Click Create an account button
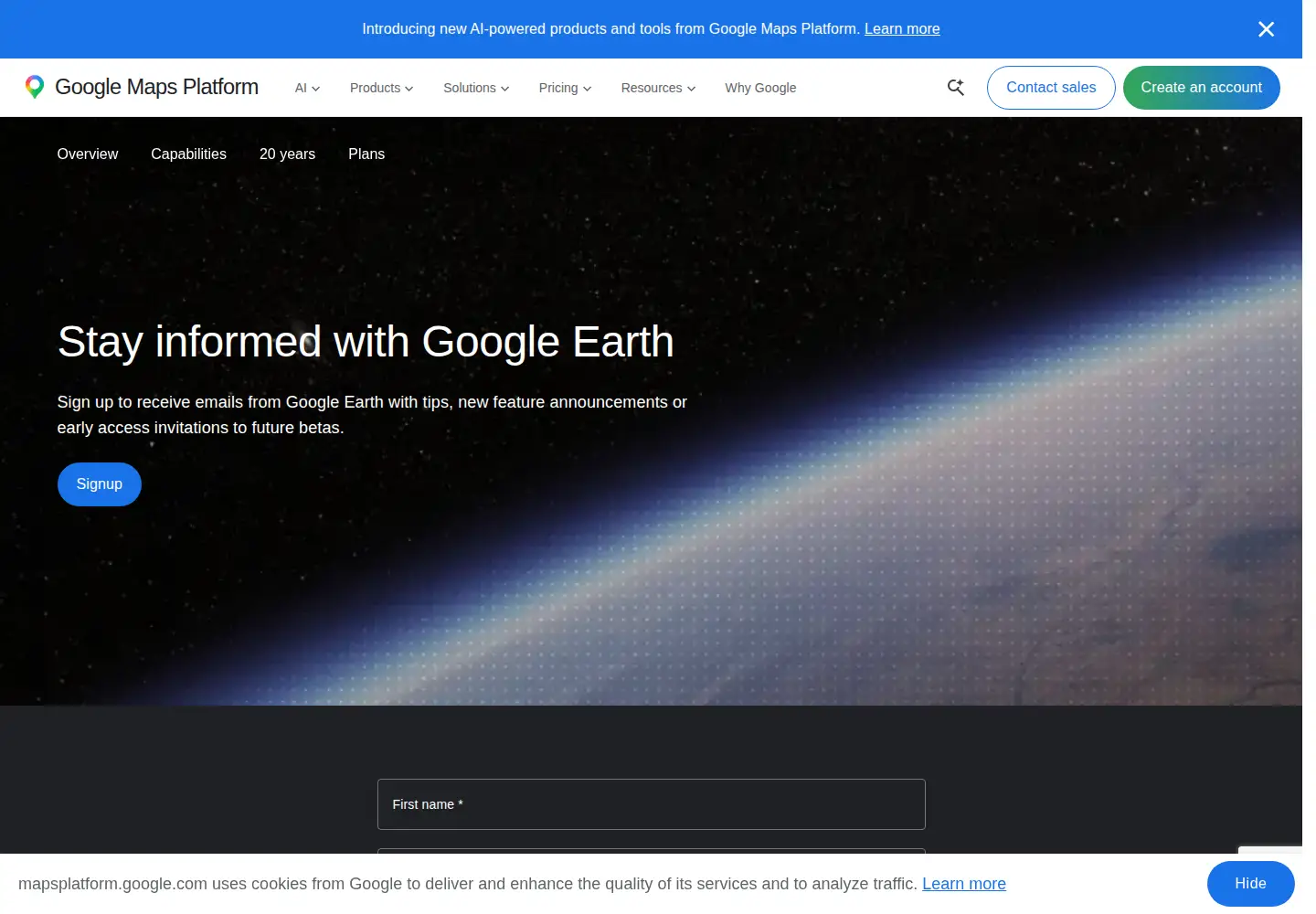The image size is (1316, 914). pos(1202,88)
